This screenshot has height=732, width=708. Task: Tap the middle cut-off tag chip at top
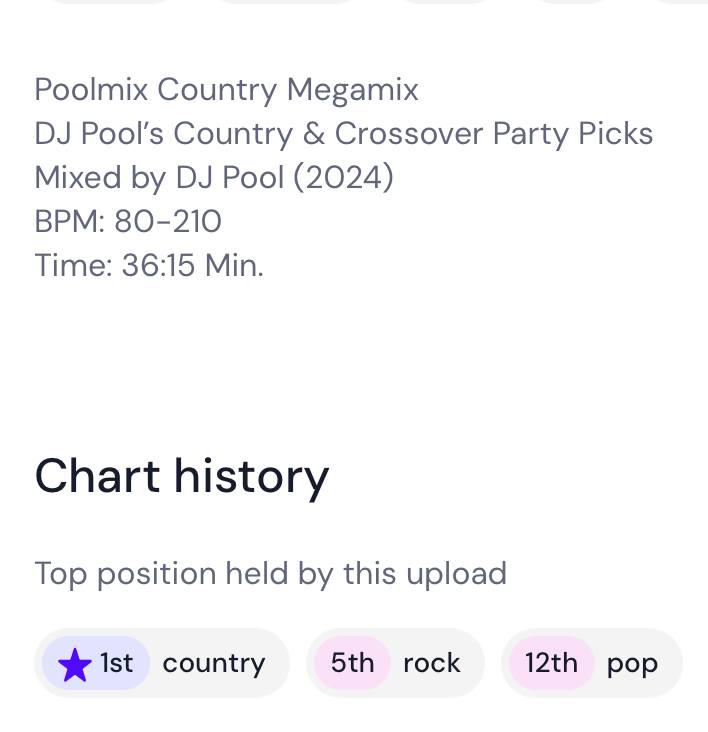[x=446, y=1]
